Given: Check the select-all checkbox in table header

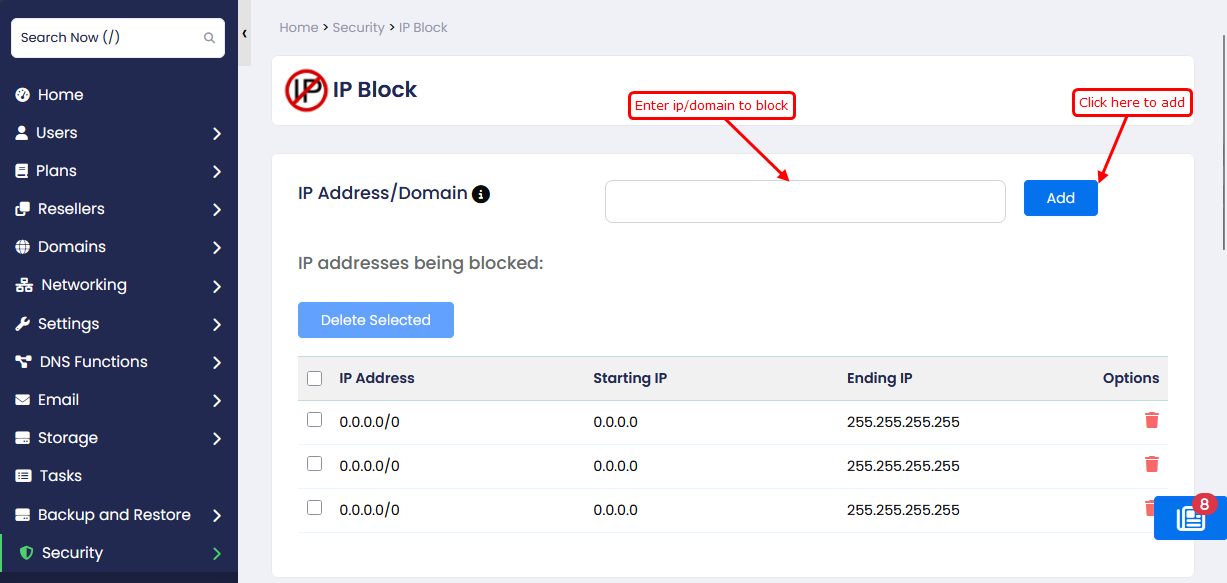Looking at the screenshot, I should tap(315, 378).
